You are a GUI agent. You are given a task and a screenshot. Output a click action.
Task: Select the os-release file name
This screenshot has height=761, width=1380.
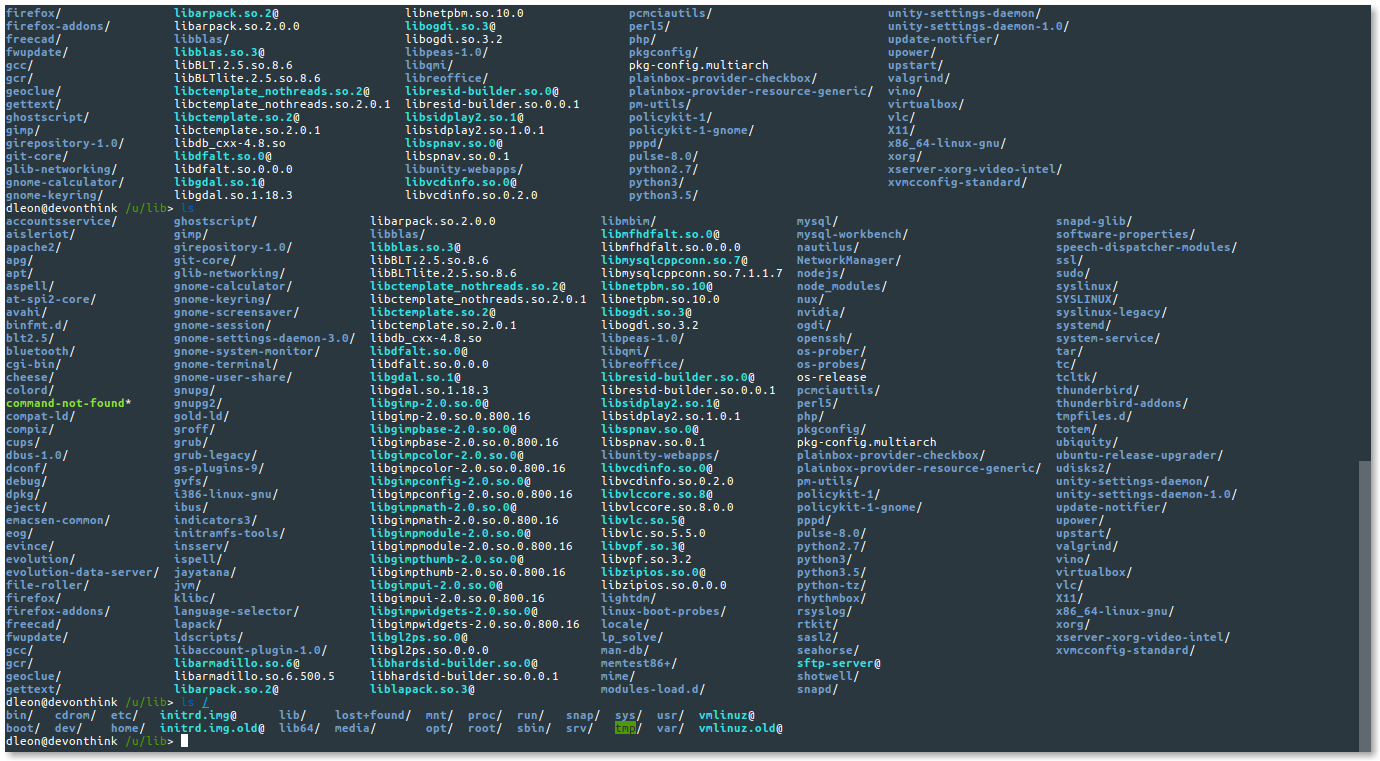click(832, 377)
